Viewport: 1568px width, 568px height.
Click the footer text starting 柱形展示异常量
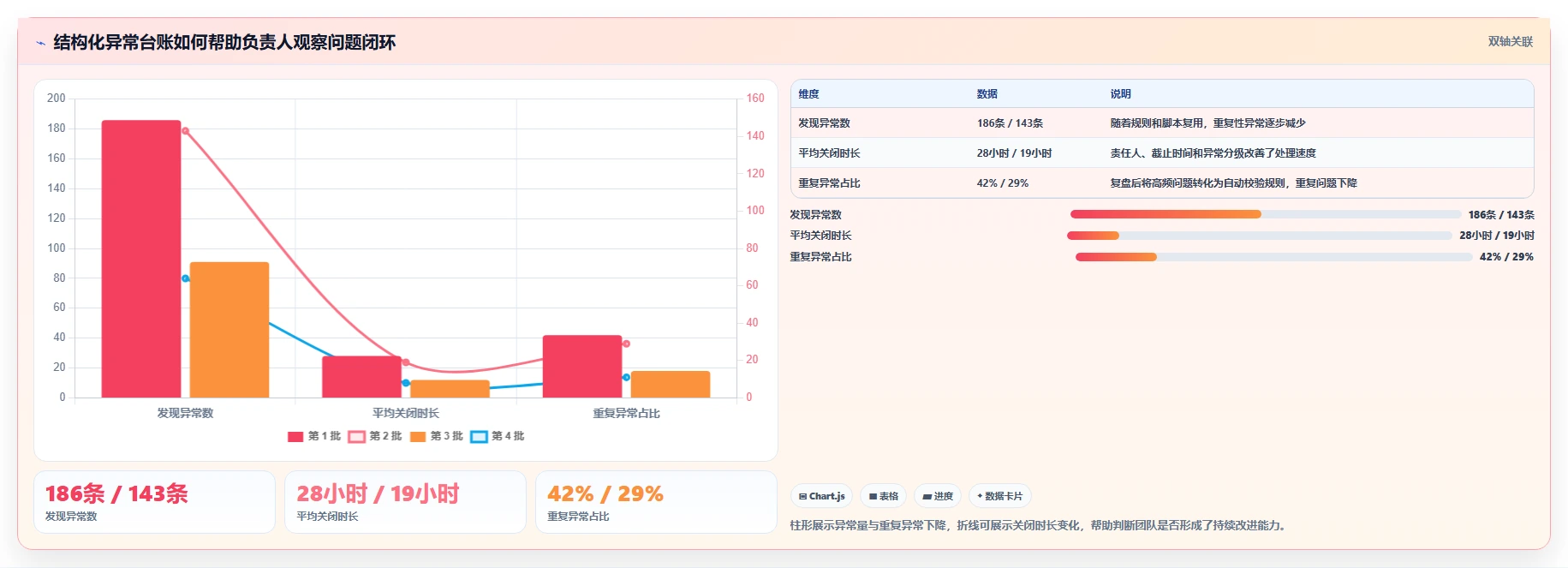point(1040,525)
